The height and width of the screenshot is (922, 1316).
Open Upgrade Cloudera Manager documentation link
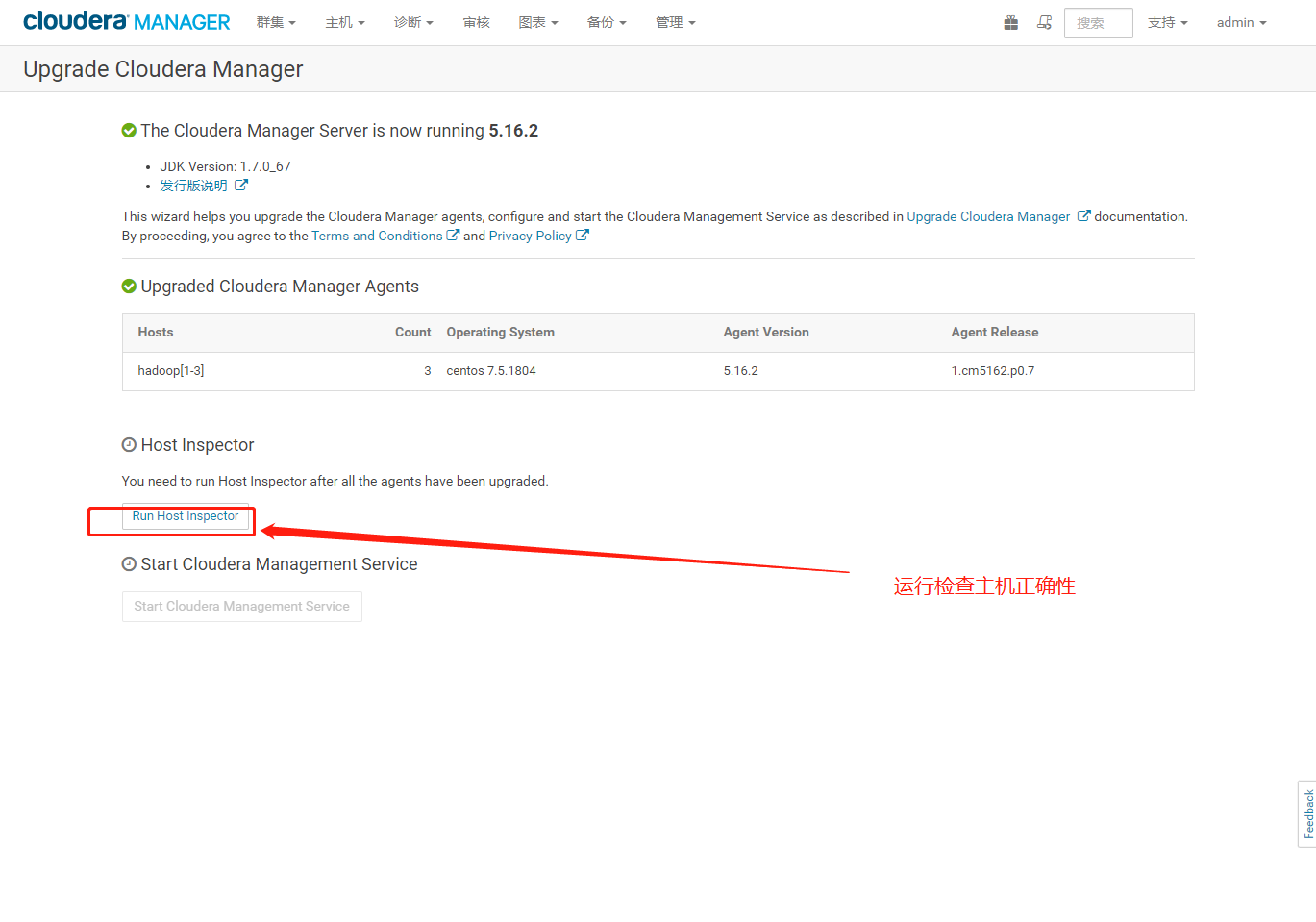988,216
